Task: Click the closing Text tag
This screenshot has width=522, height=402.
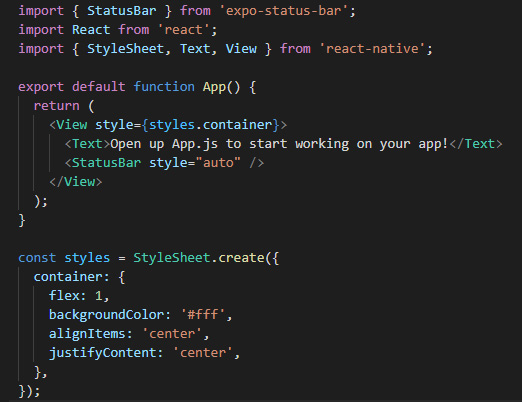Action: pyautogui.click(x=476, y=144)
